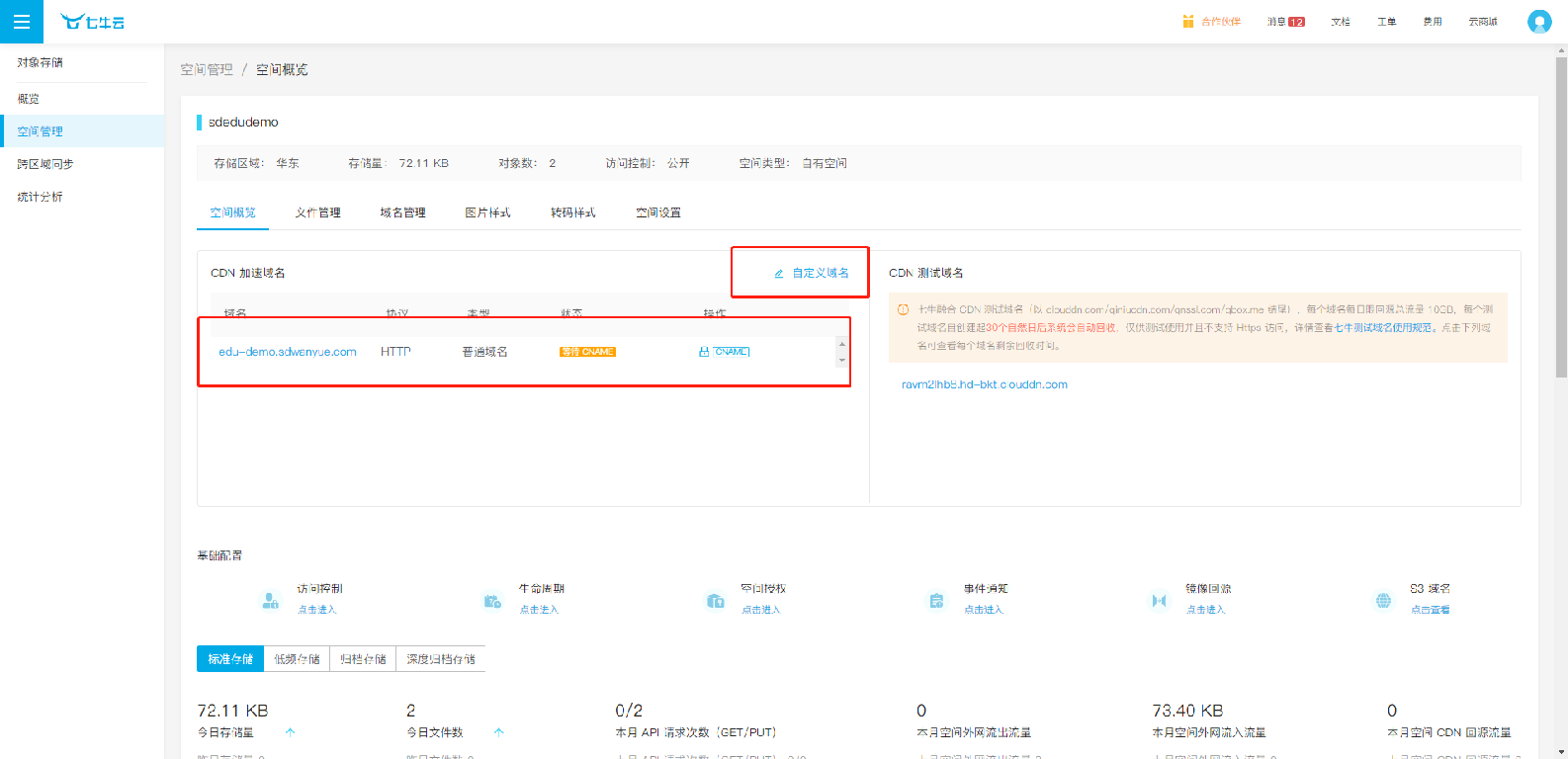The image size is (1568, 759).
Task: Click the page's vertical scrollbar thumb
Action: (x=1561, y=217)
